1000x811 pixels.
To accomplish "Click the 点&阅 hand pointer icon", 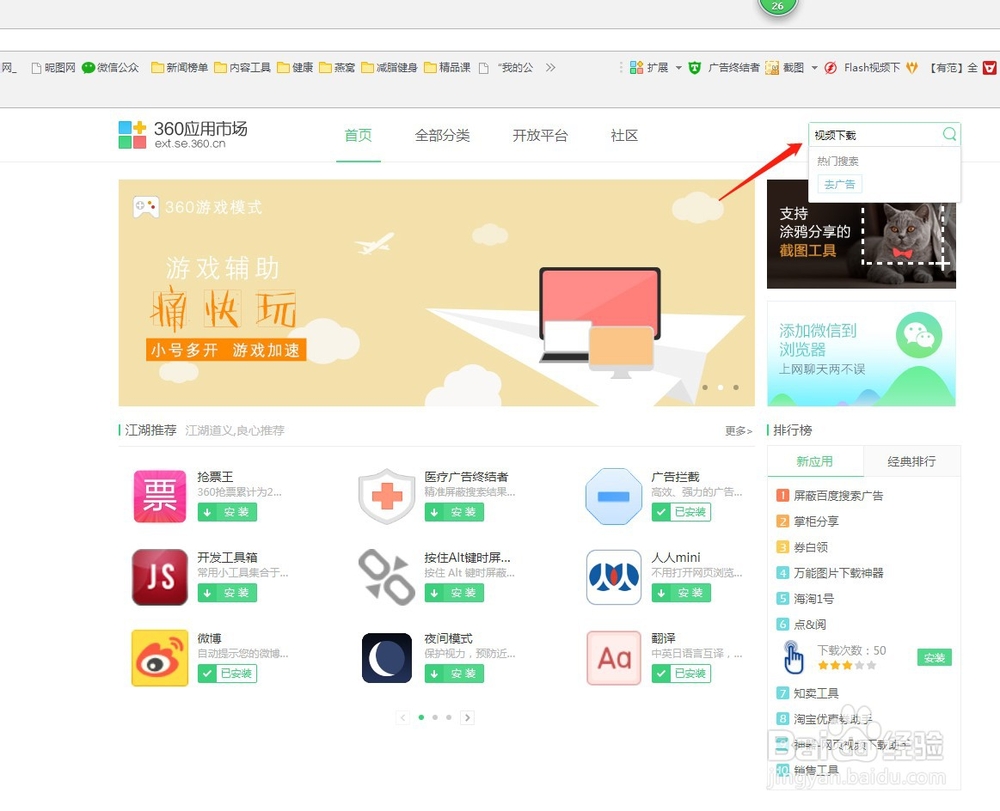I will [x=793, y=657].
